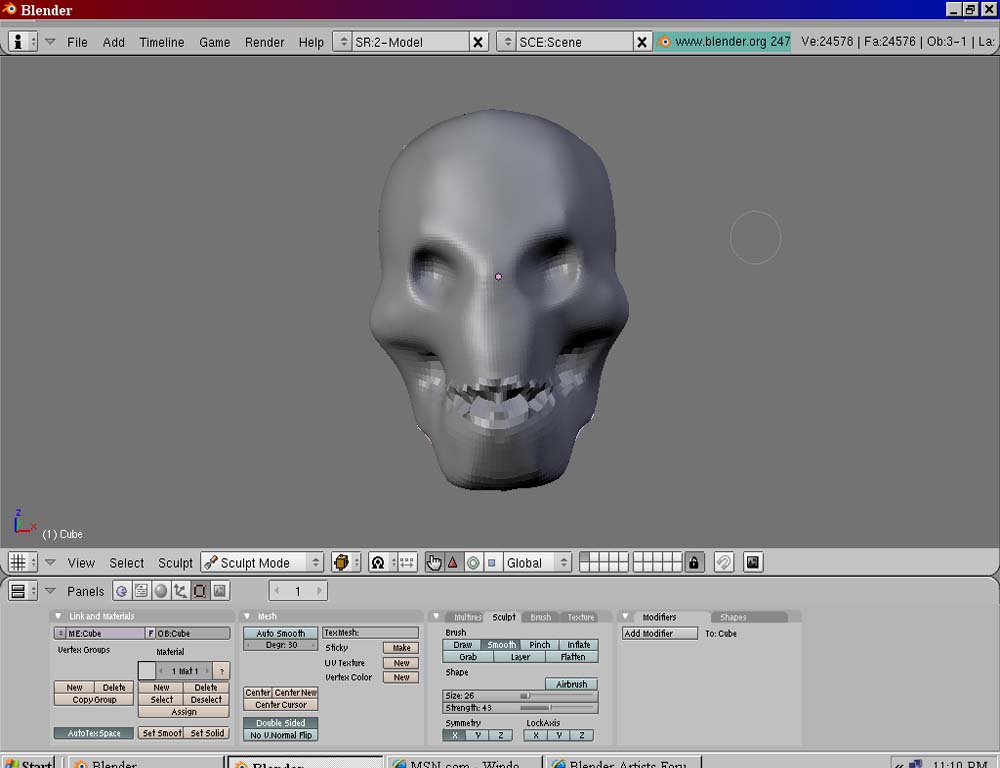Screen dimensions: 1000x768
Task: Switch to Object context axes icon
Action: tap(180, 591)
